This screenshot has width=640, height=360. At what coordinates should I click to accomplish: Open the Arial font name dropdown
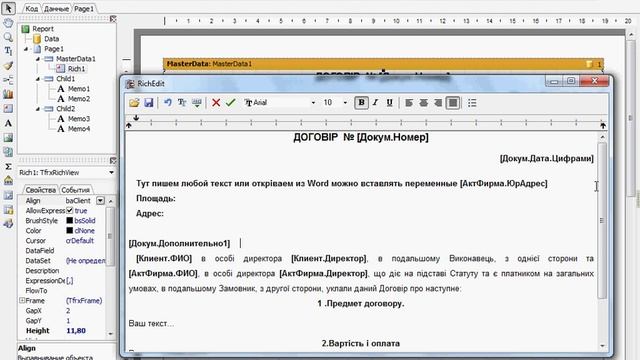point(313,103)
